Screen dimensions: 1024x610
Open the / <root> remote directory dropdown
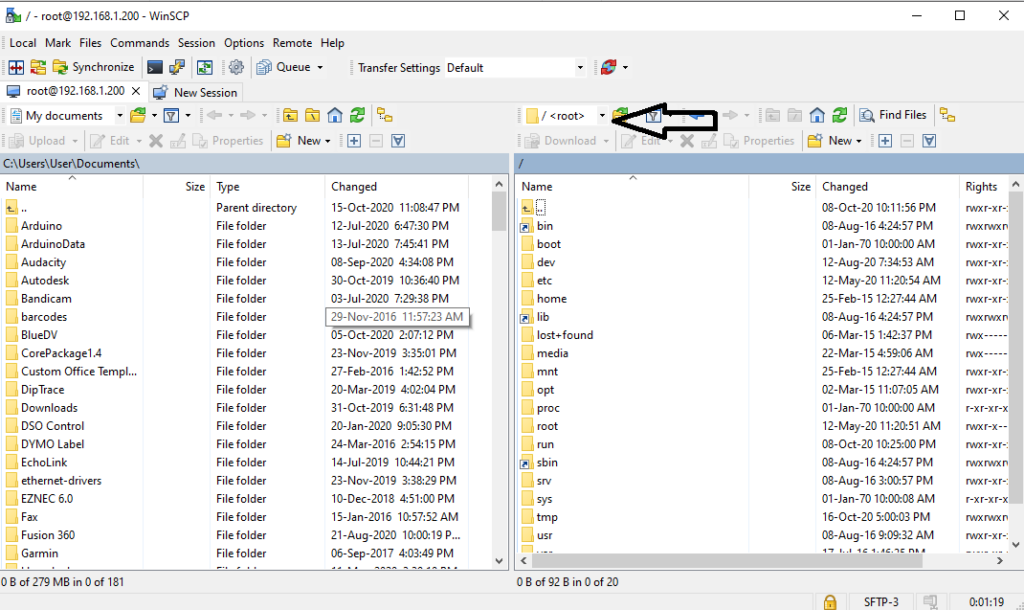tap(602, 116)
